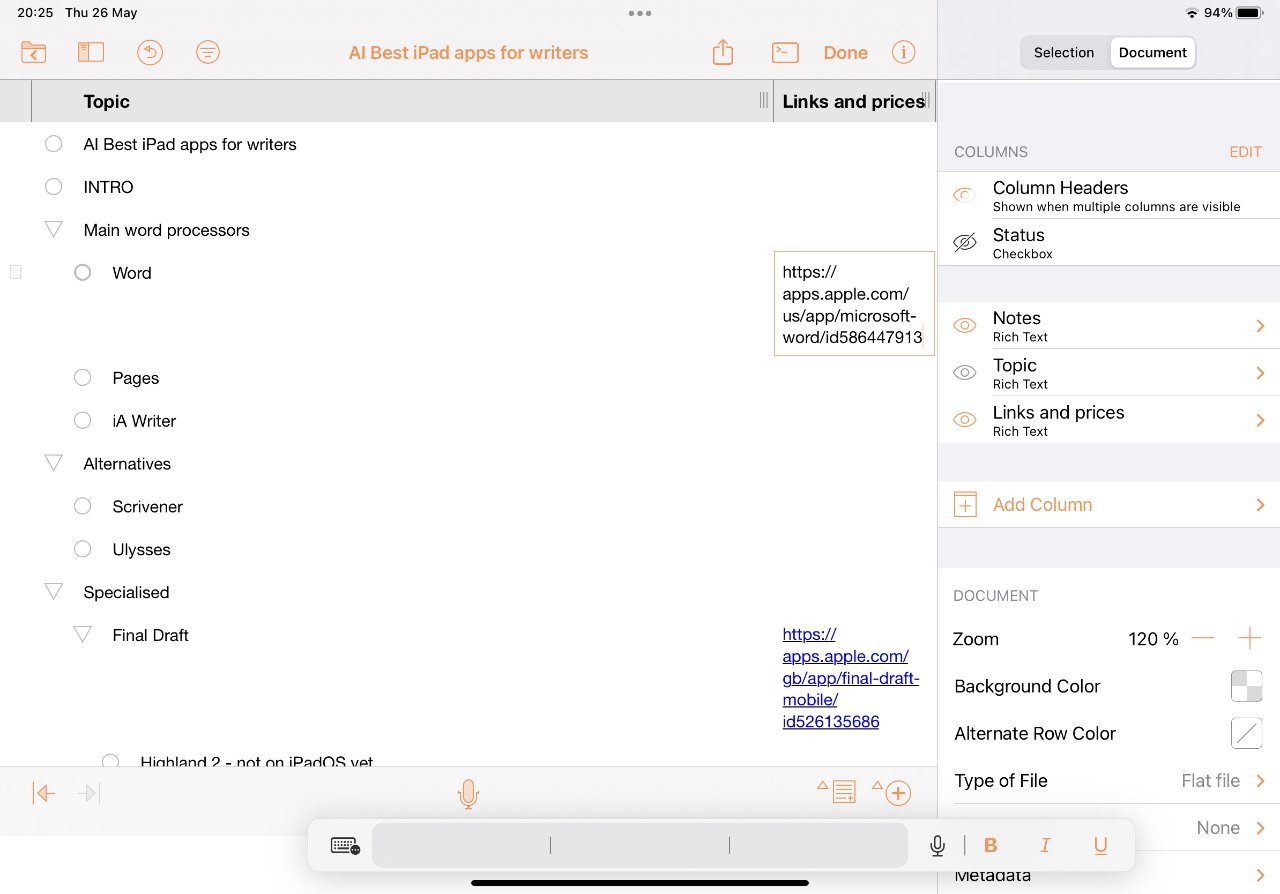Tap the undo arrow icon
This screenshot has height=894, width=1280.
click(150, 53)
